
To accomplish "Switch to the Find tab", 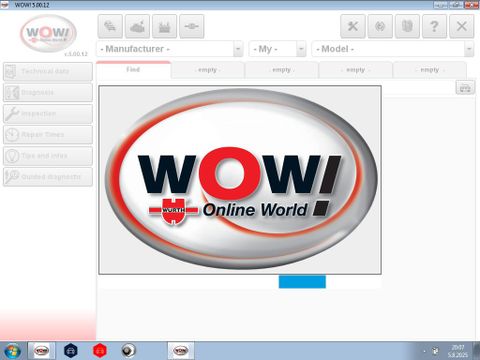I will coord(133,70).
